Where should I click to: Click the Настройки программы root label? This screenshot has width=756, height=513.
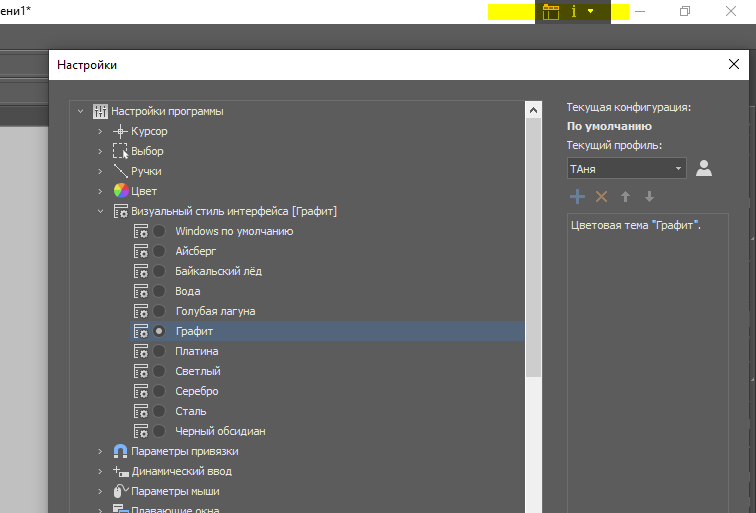pos(167,111)
